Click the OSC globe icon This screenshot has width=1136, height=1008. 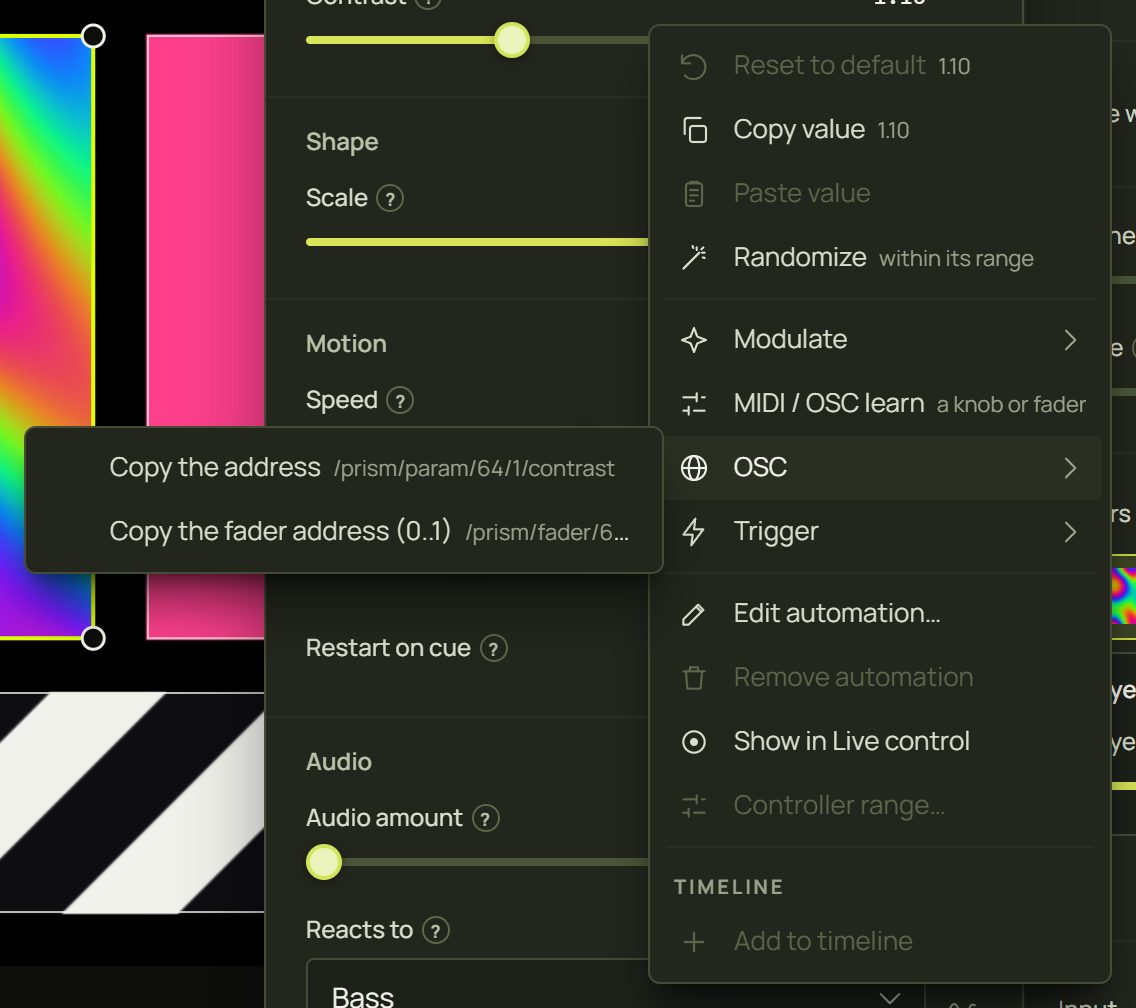tap(694, 468)
